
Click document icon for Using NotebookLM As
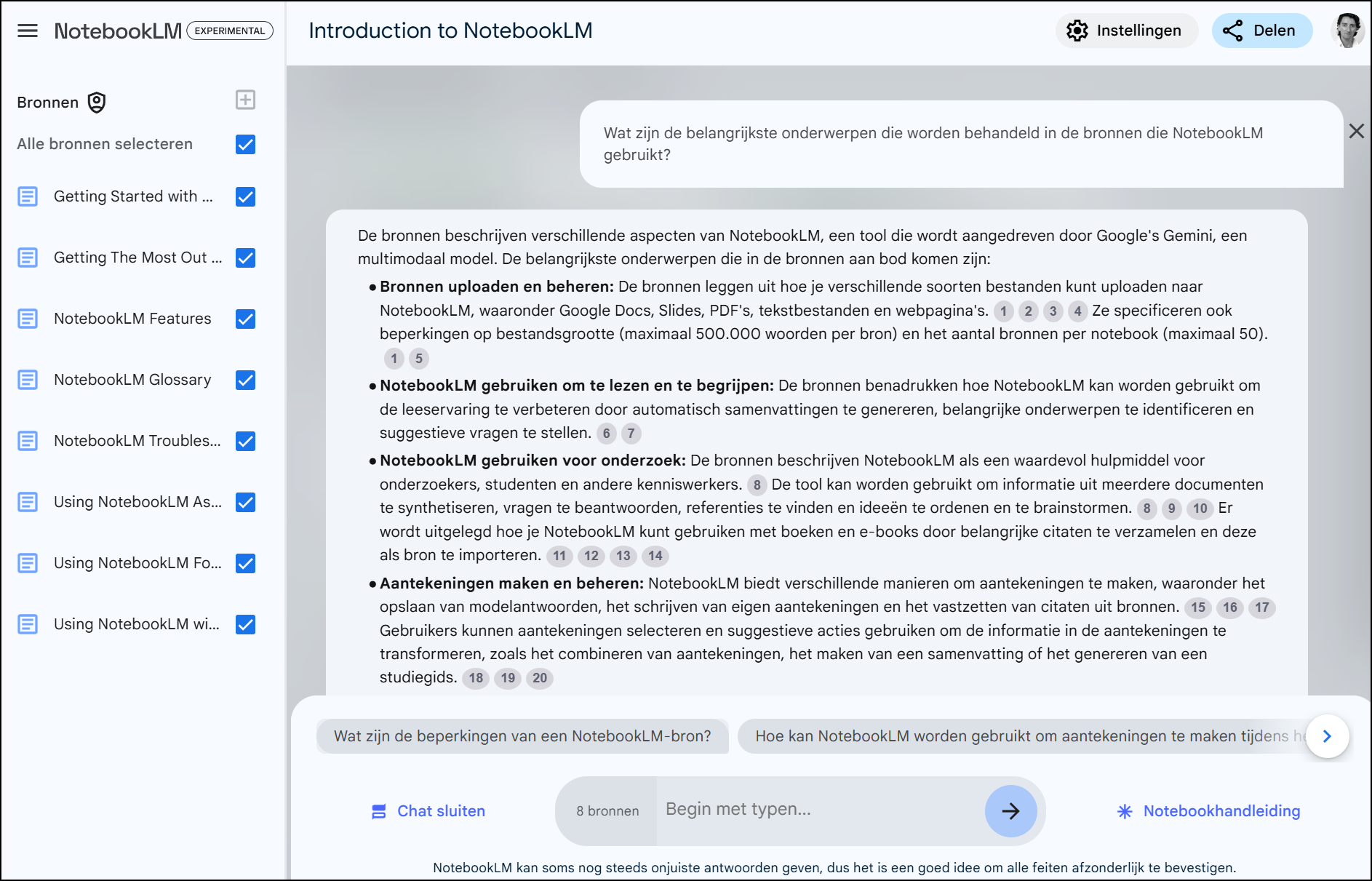pyautogui.click(x=28, y=502)
